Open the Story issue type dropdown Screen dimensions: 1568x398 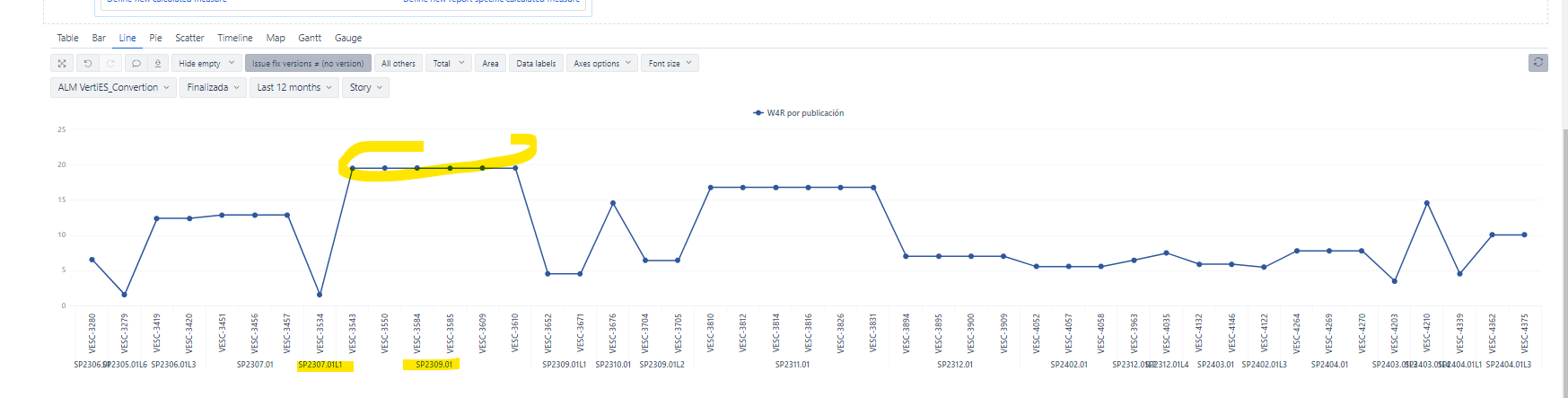[365, 87]
